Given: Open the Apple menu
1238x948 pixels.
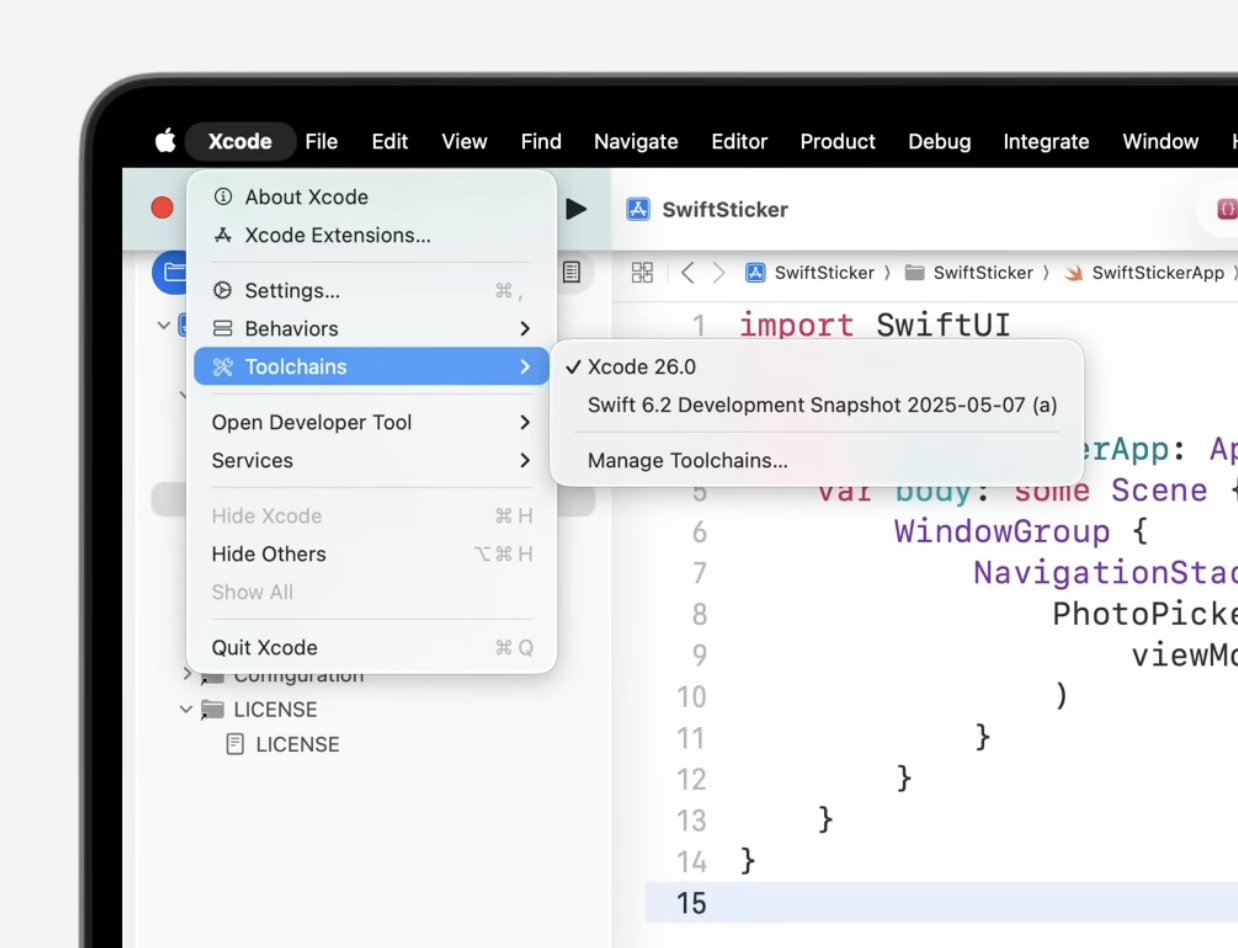Looking at the screenshot, I should pyautogui.click(x=166, y=141).
